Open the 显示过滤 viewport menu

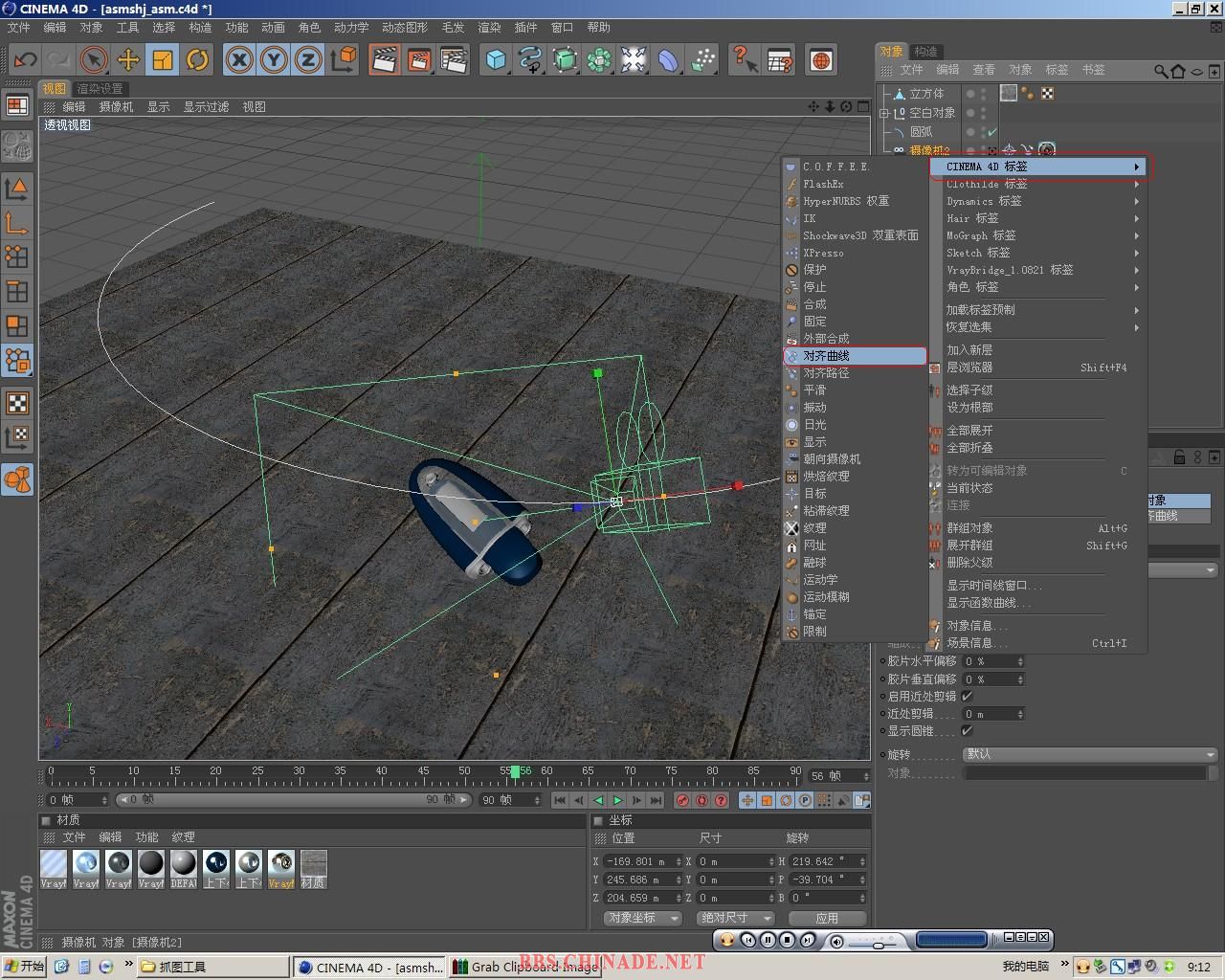pos(206,106)
